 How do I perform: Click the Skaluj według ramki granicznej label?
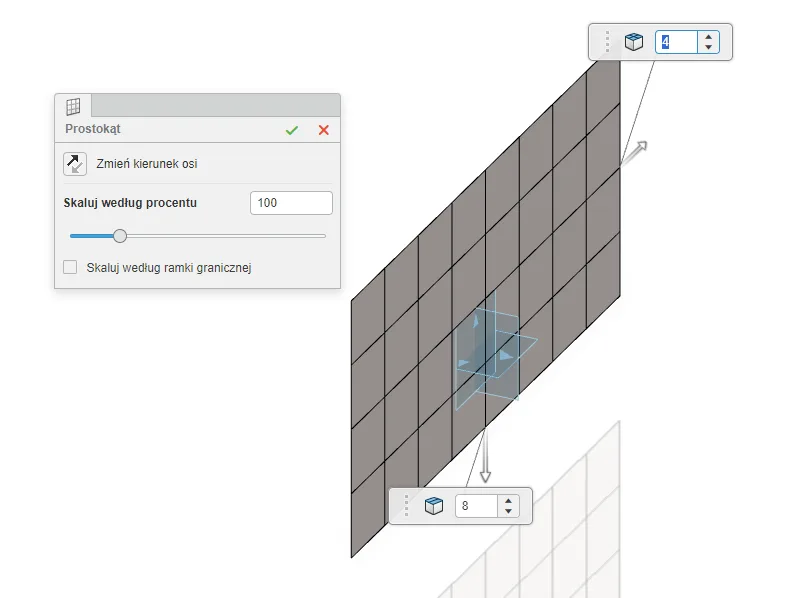point(169,268)
